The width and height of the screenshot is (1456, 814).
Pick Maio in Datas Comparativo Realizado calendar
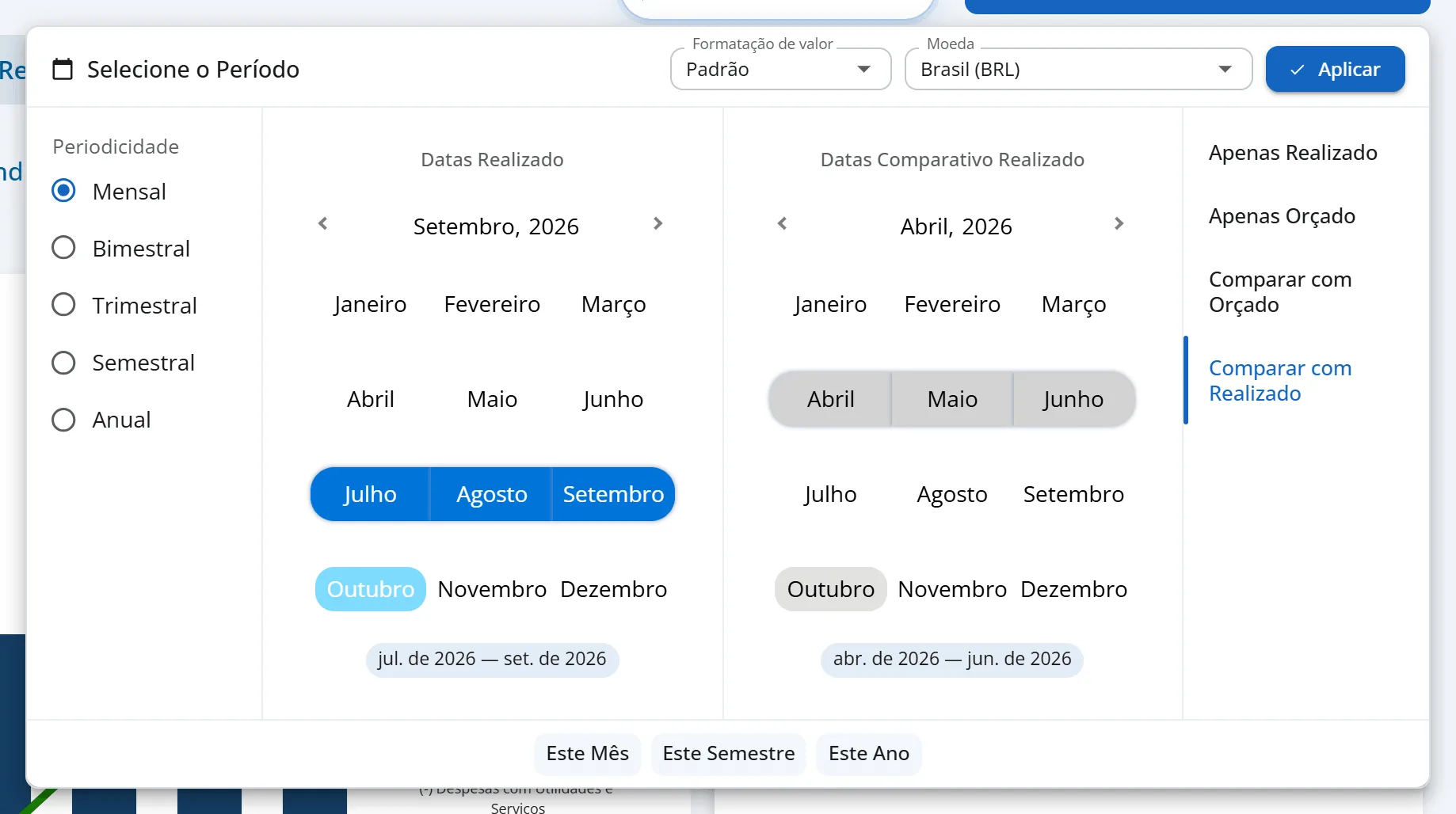952,399
